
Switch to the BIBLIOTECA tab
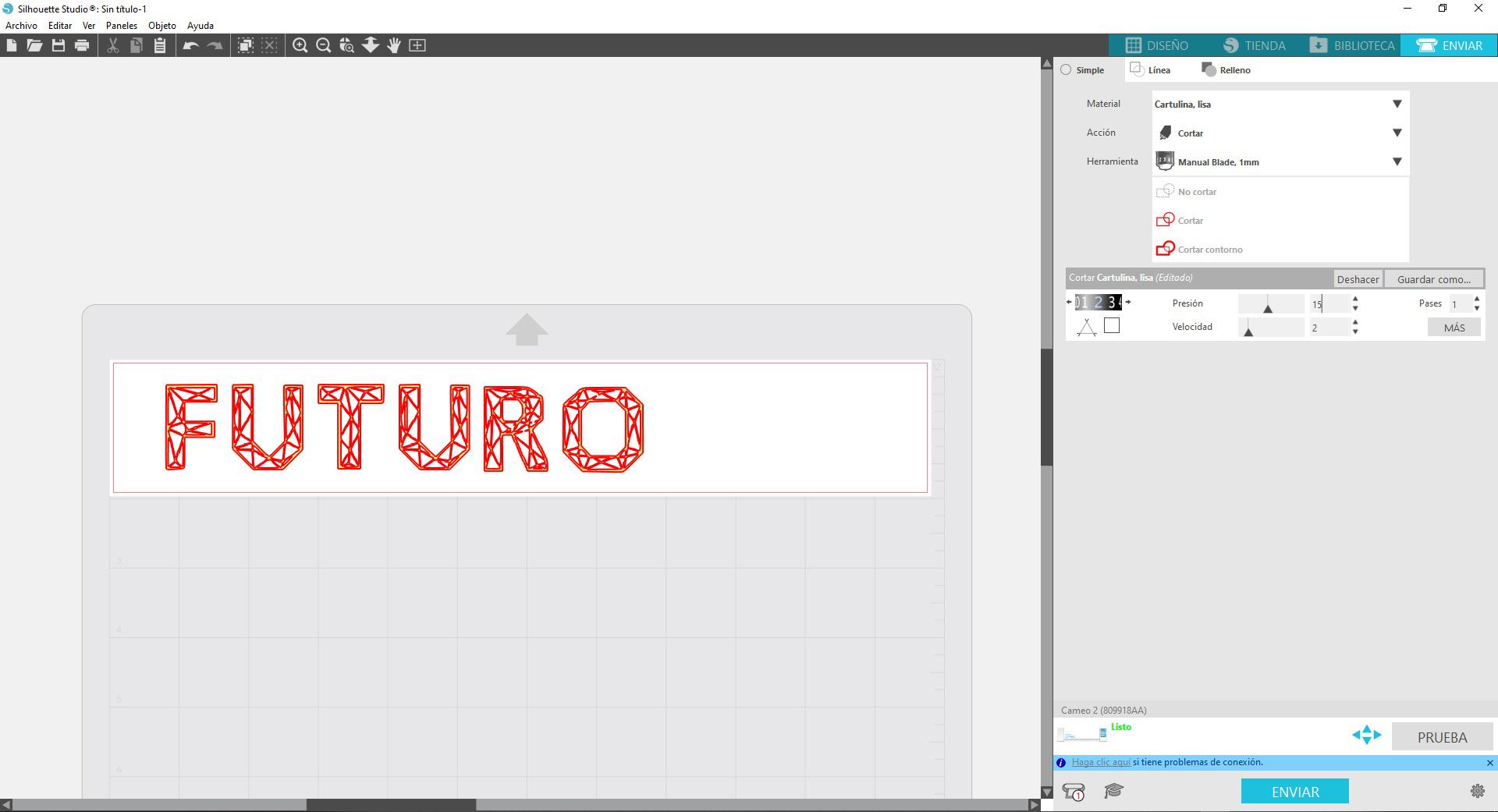point(1352,45)
